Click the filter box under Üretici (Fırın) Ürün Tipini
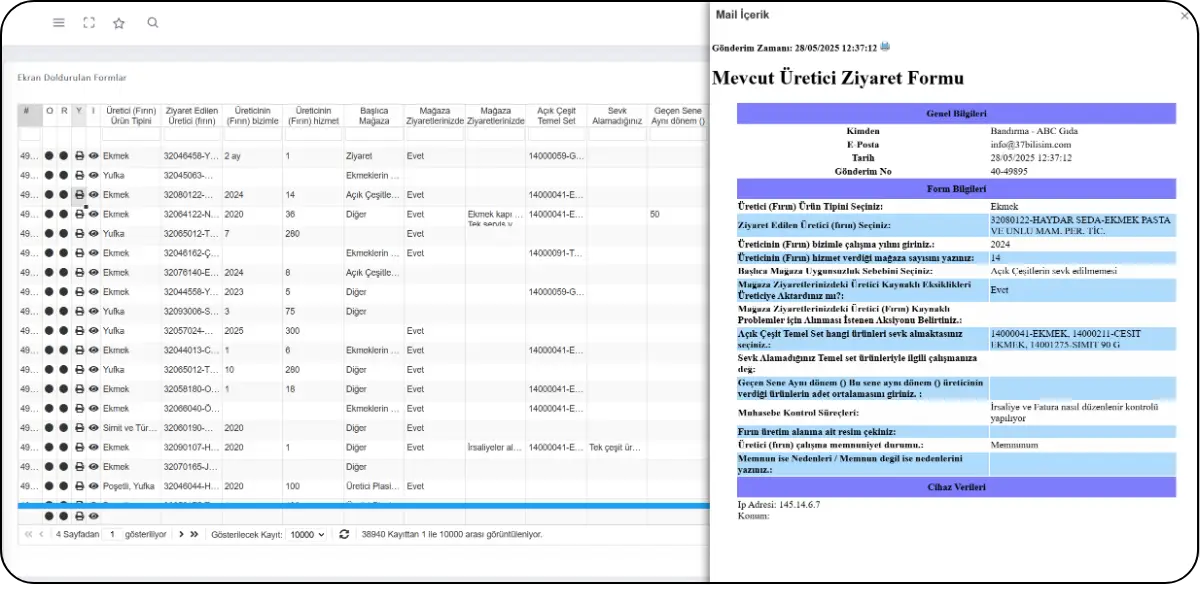Viewport: 1200px width, 600px height. pyautogui.click(x=131, y=134)
